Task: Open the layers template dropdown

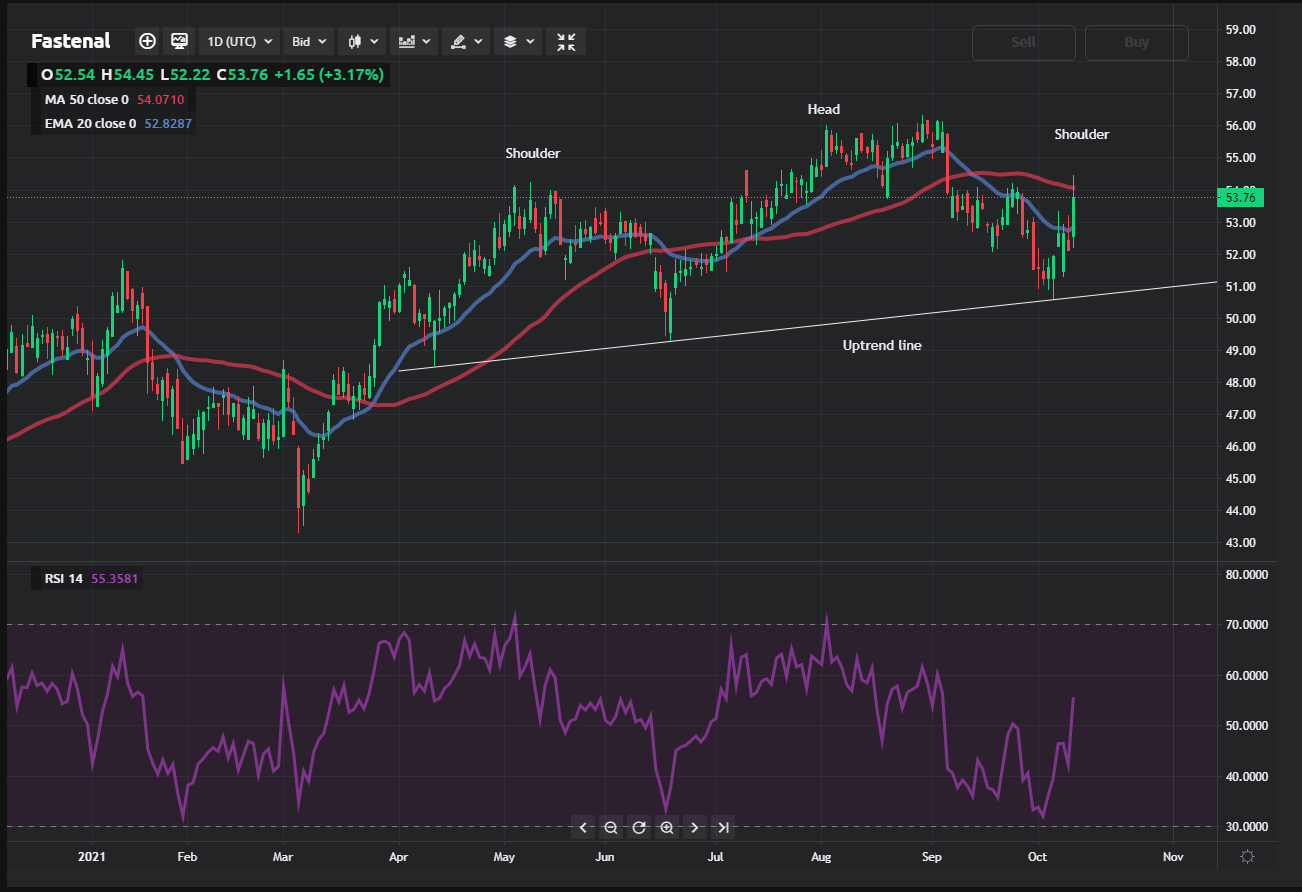Action: click(x=518, y=42)
